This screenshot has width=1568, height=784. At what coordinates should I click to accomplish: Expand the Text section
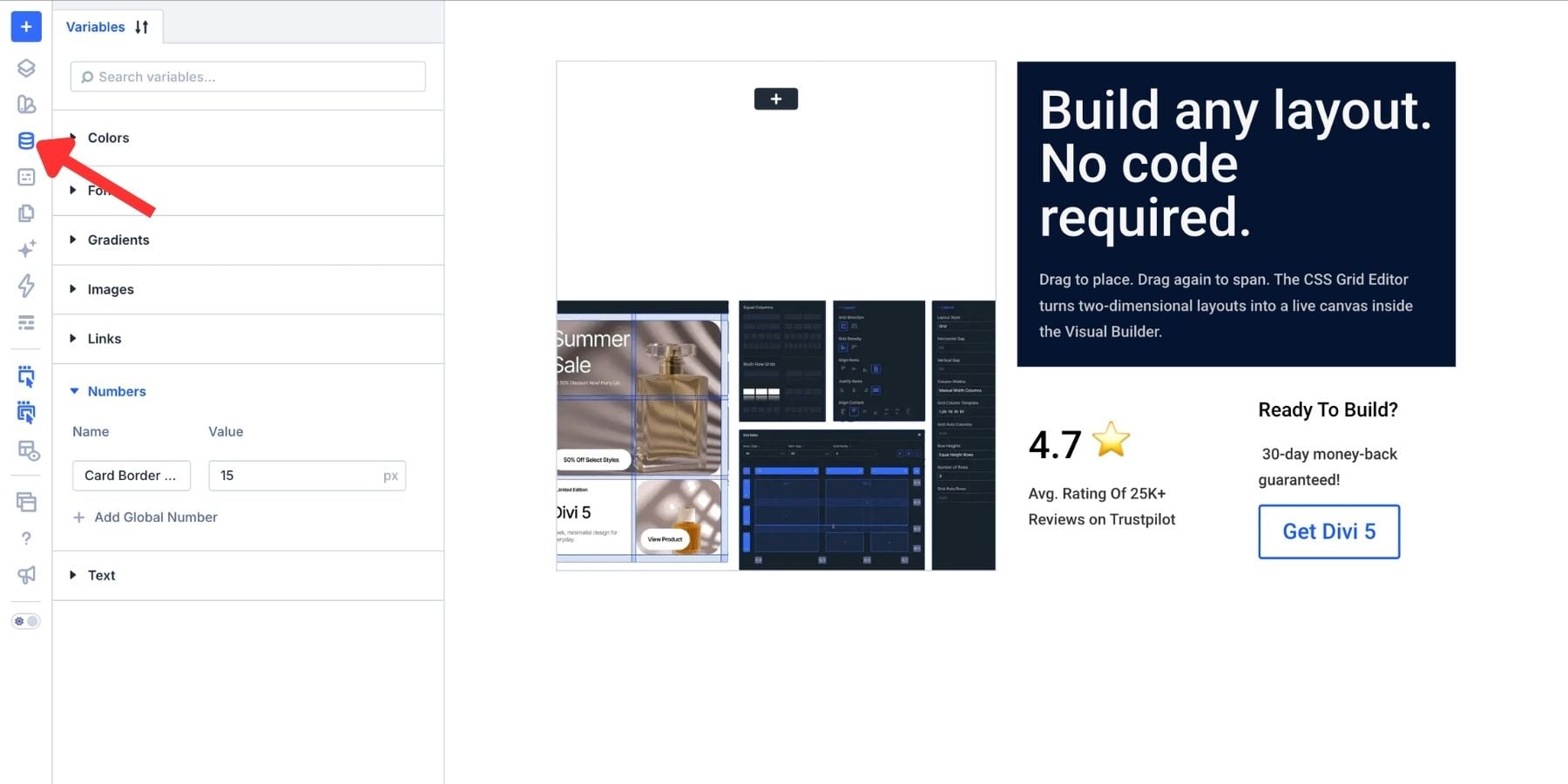[248, 575]
